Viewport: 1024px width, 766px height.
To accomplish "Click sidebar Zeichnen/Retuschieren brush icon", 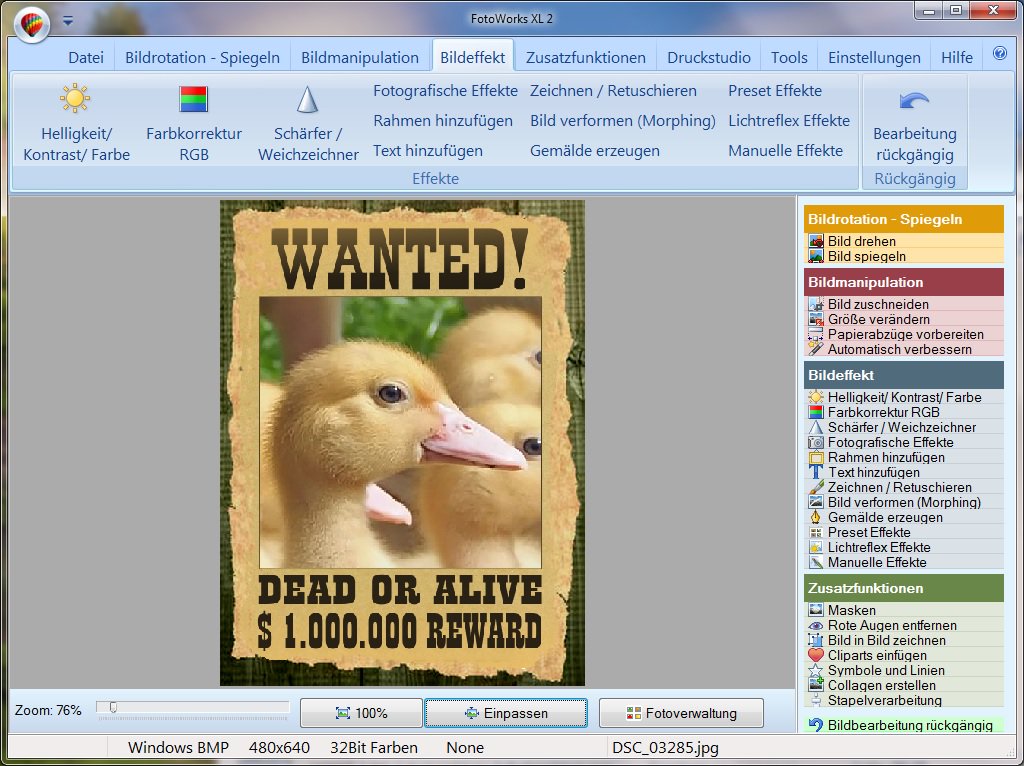I will coord(816,487).
